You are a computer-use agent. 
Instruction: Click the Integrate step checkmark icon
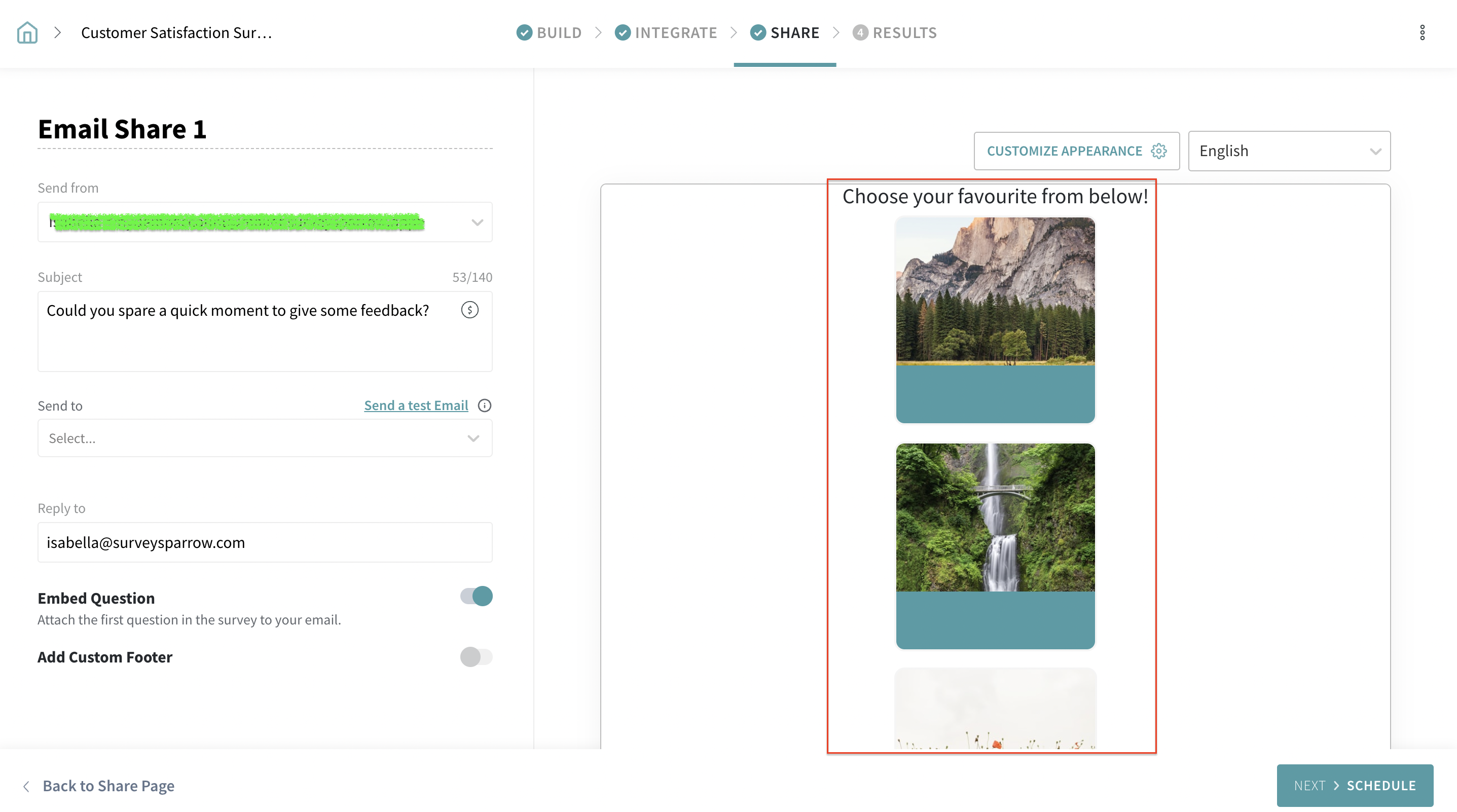coord(622,33)
